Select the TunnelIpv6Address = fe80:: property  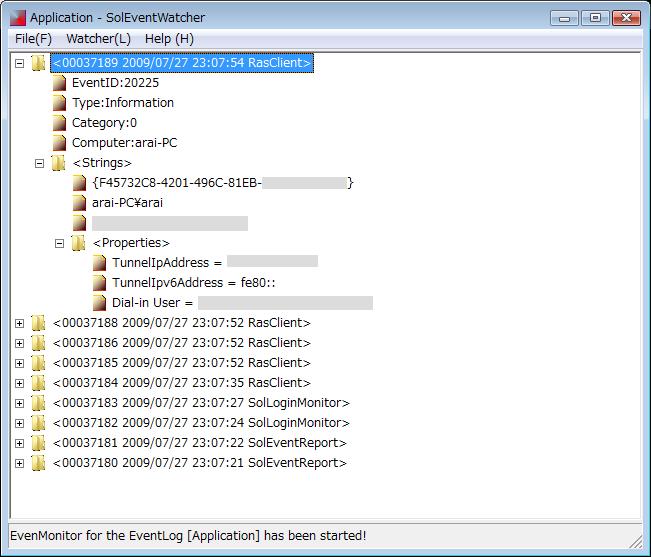(194, 283)
